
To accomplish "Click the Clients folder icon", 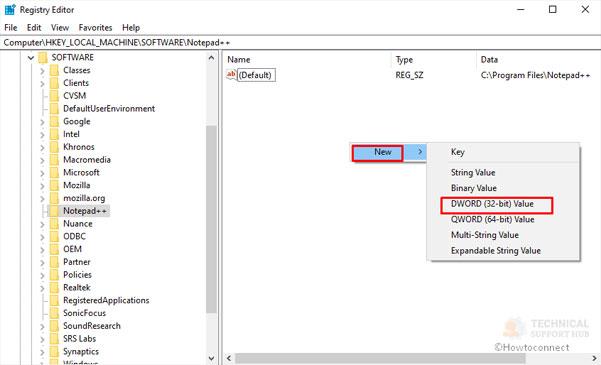I will 54,83.
